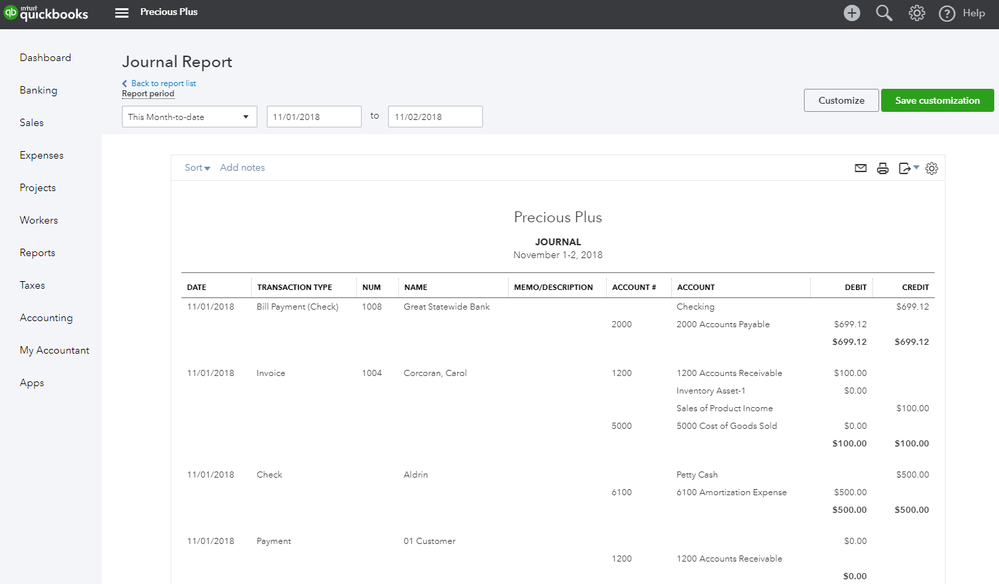The height and width of the screenshot is (584, 999).
Task: Click Precious Plus company name in header
Action: (x=169, y=11)
